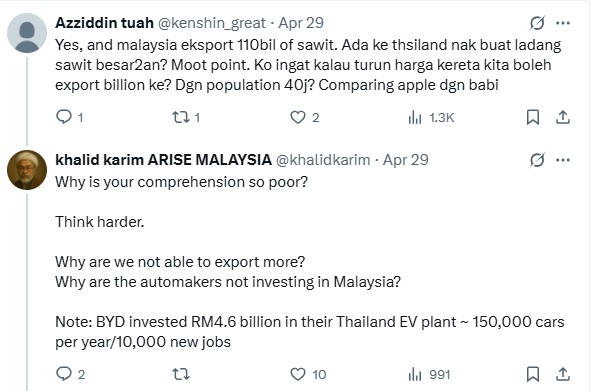595x391 pixels.
Task: Open @kenshin_great profile handle
Action: (x=211, y=23)
